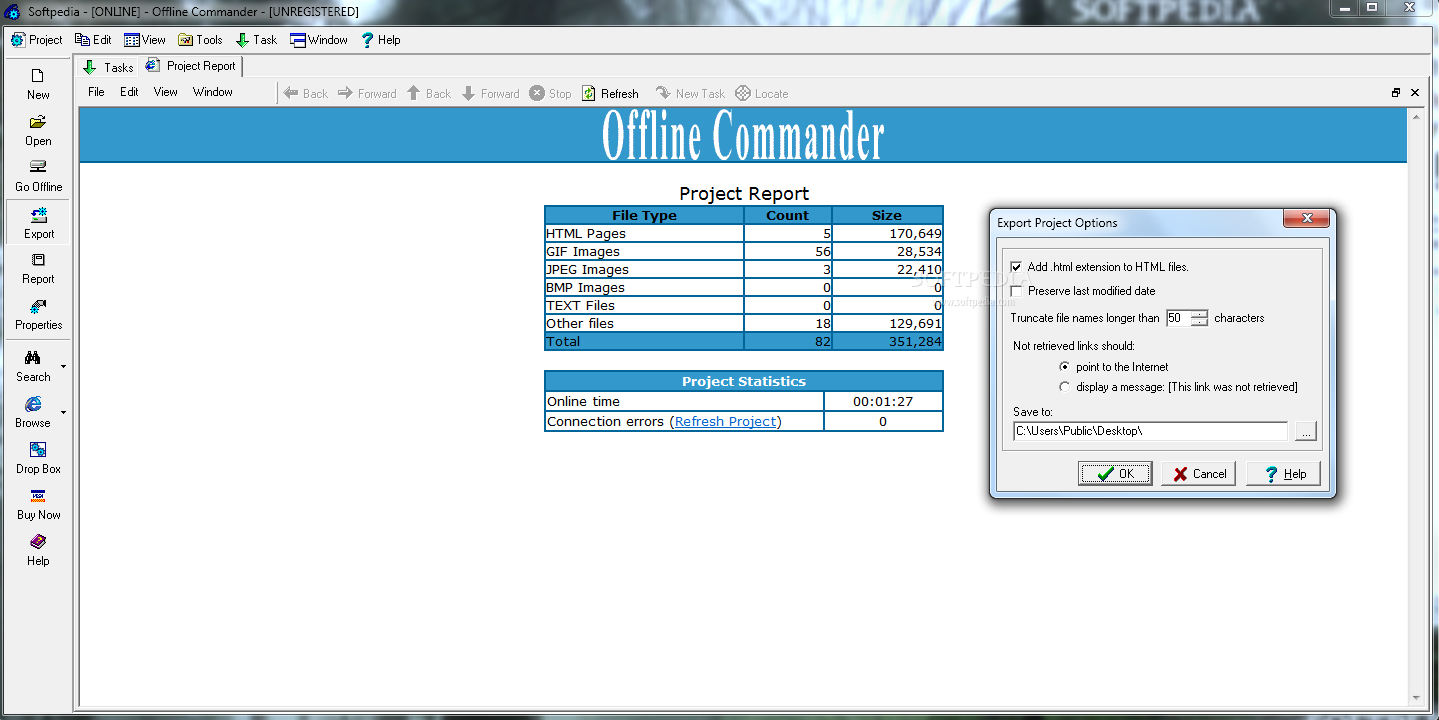Click the up-arrow Back toolbar button
1439x720 pixels.
point(428,93)
